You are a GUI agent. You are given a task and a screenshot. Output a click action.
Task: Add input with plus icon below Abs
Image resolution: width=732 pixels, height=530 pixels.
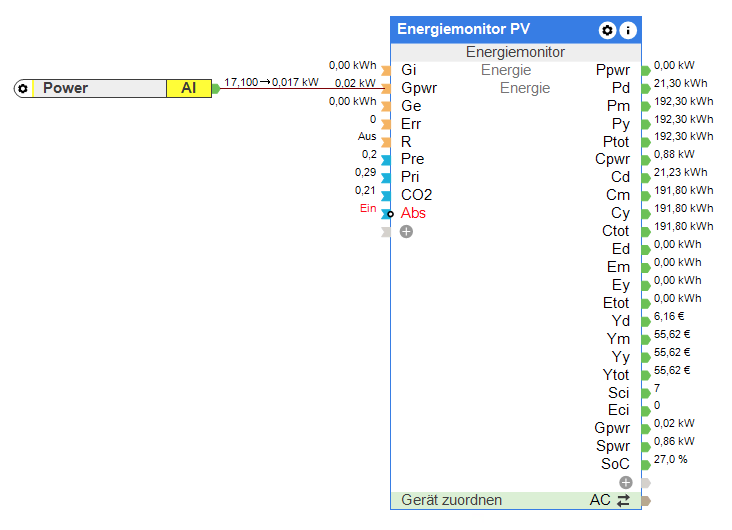tap(406, 232)
